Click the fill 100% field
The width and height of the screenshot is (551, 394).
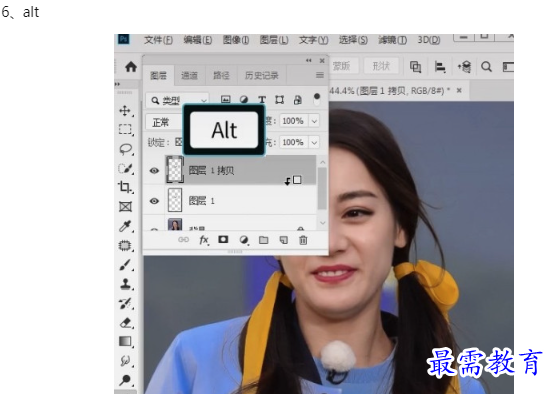click(294, 142)
